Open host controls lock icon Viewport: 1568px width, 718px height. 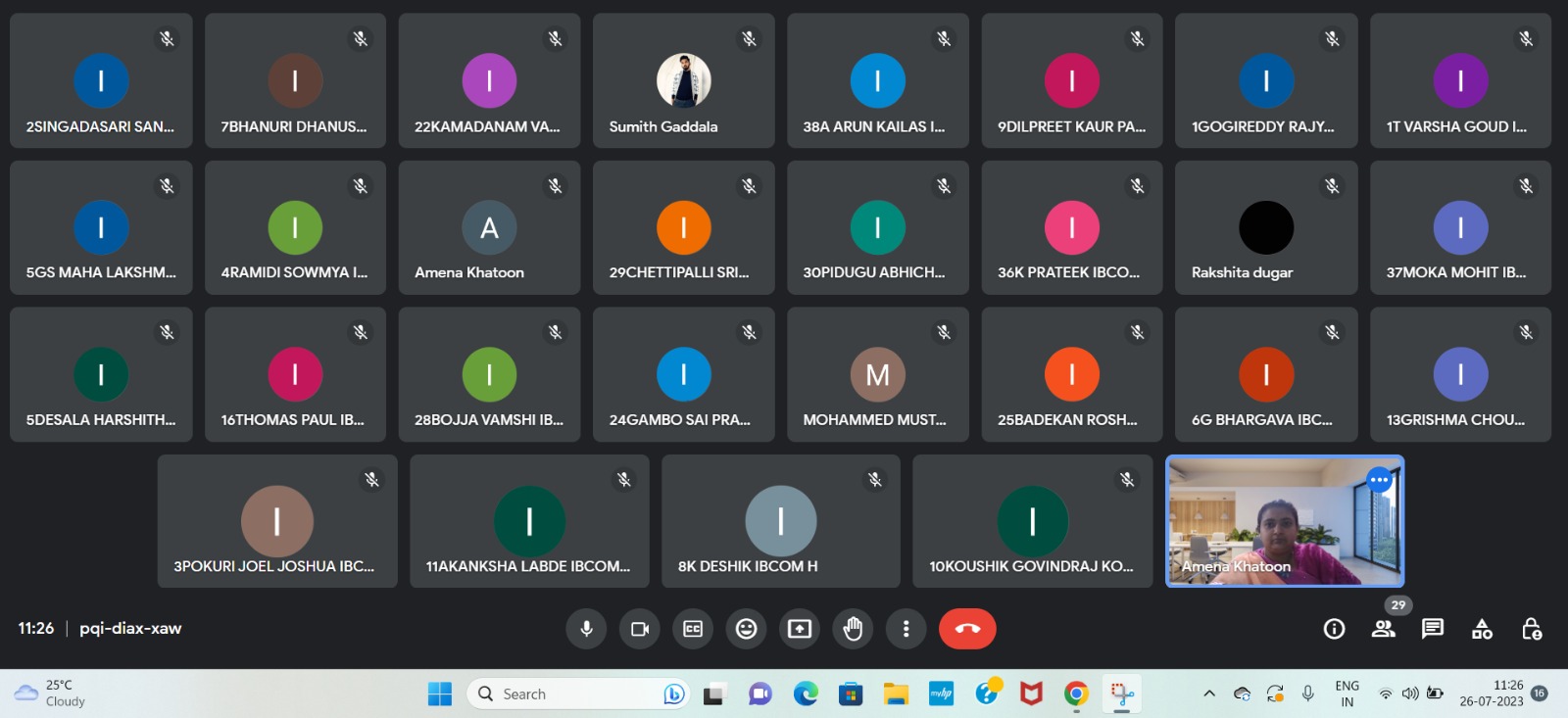pos(1532,629)
